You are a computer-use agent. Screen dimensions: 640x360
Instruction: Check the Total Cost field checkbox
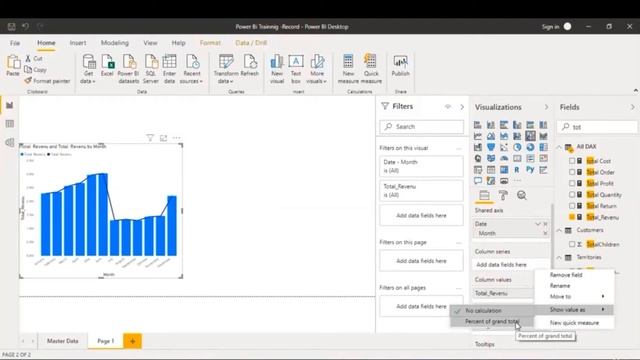pyautogui.click(x=572, y=161)
